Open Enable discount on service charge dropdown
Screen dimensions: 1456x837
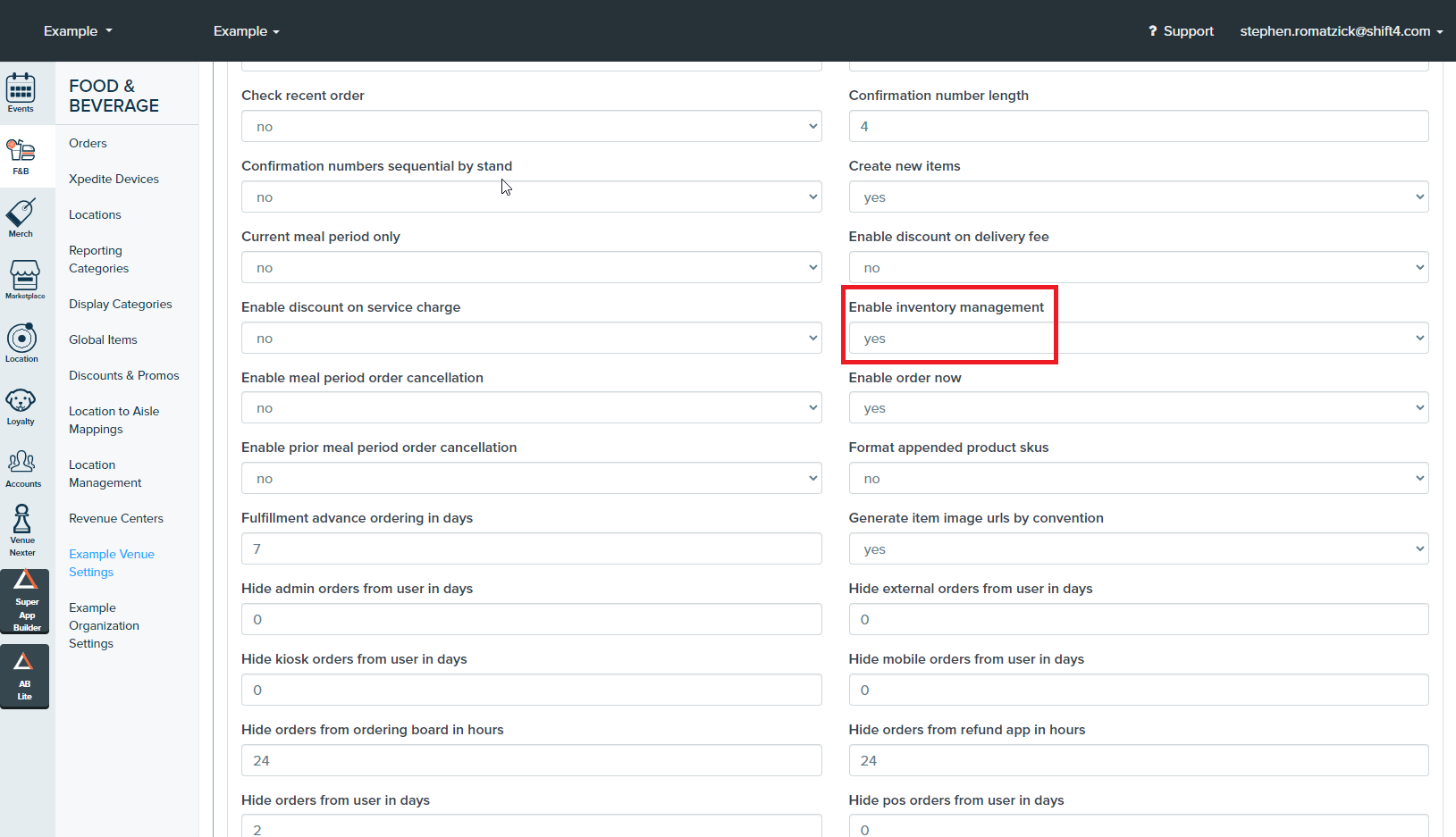tap(531, 338)
